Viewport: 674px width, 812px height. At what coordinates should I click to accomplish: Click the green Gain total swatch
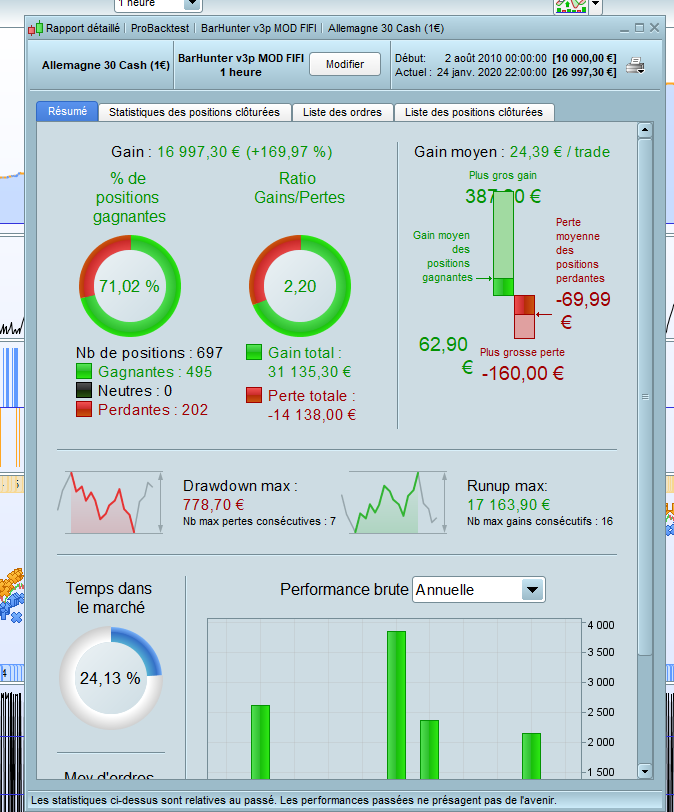click(x=254, y=352)
